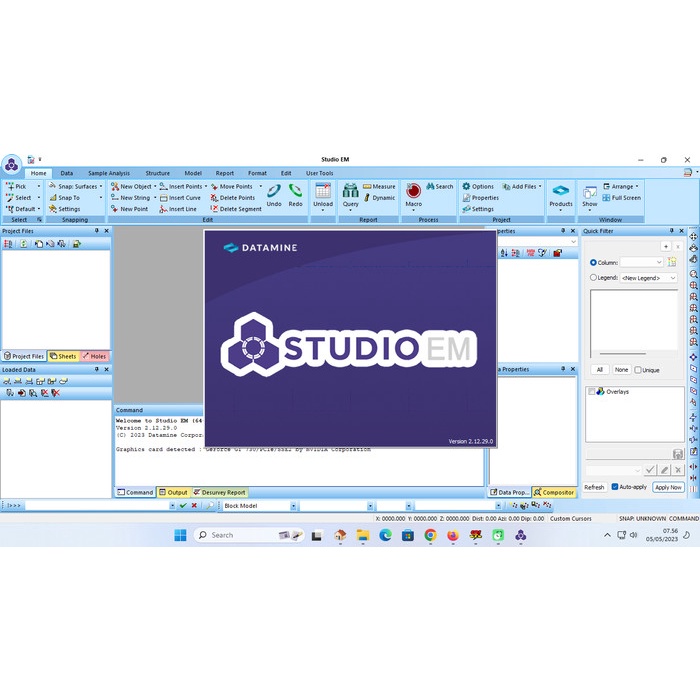Click the Show windows icon

click(589, 192)
